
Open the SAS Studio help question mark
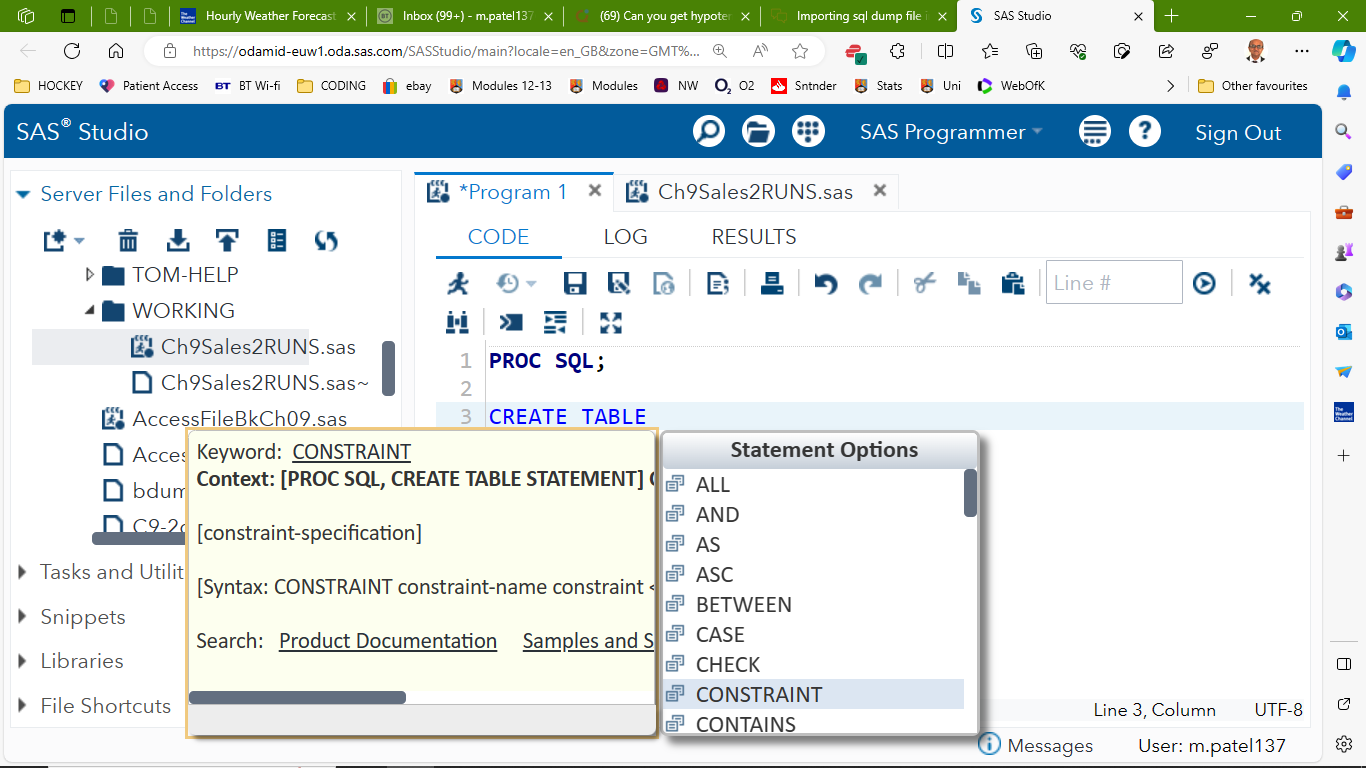(x=1145, y=132)
